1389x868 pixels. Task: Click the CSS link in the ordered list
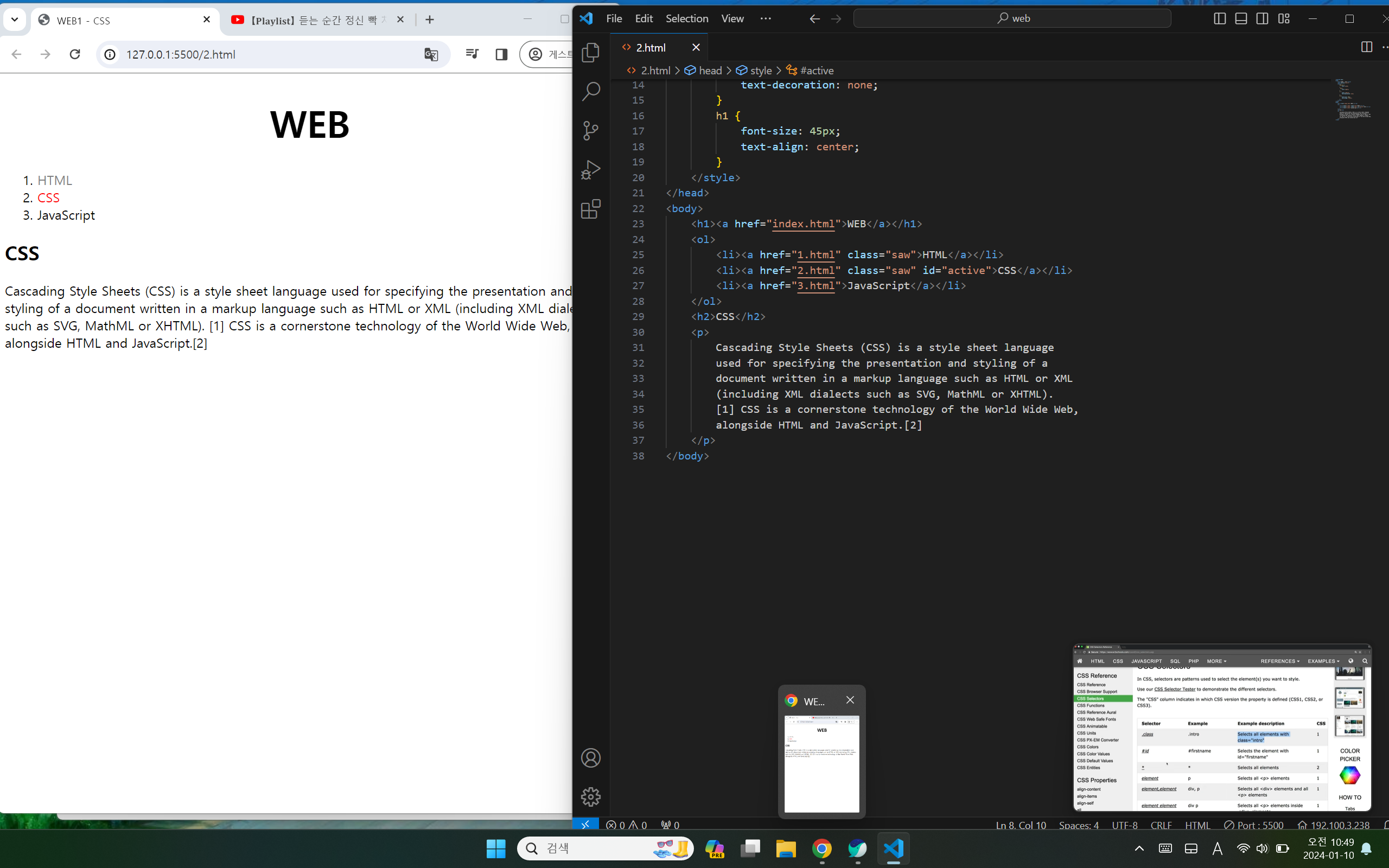48,197
